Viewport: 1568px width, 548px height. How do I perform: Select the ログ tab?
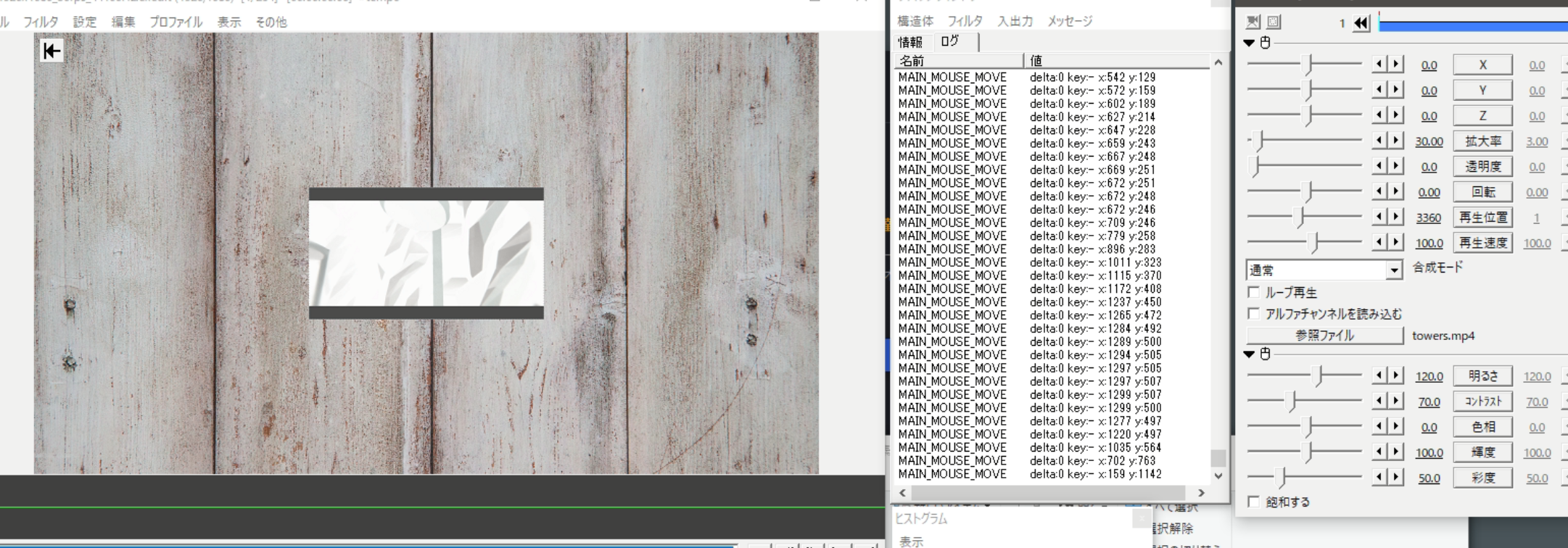point(951,41)
